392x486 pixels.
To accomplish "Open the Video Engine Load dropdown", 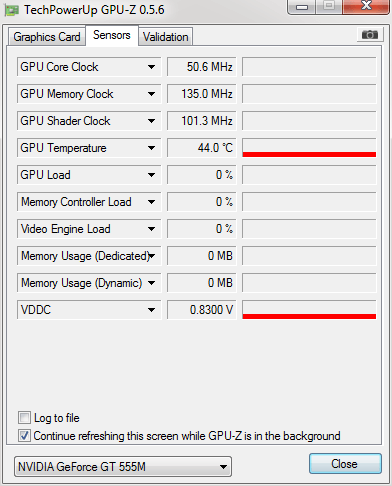I will coord(151,229).
